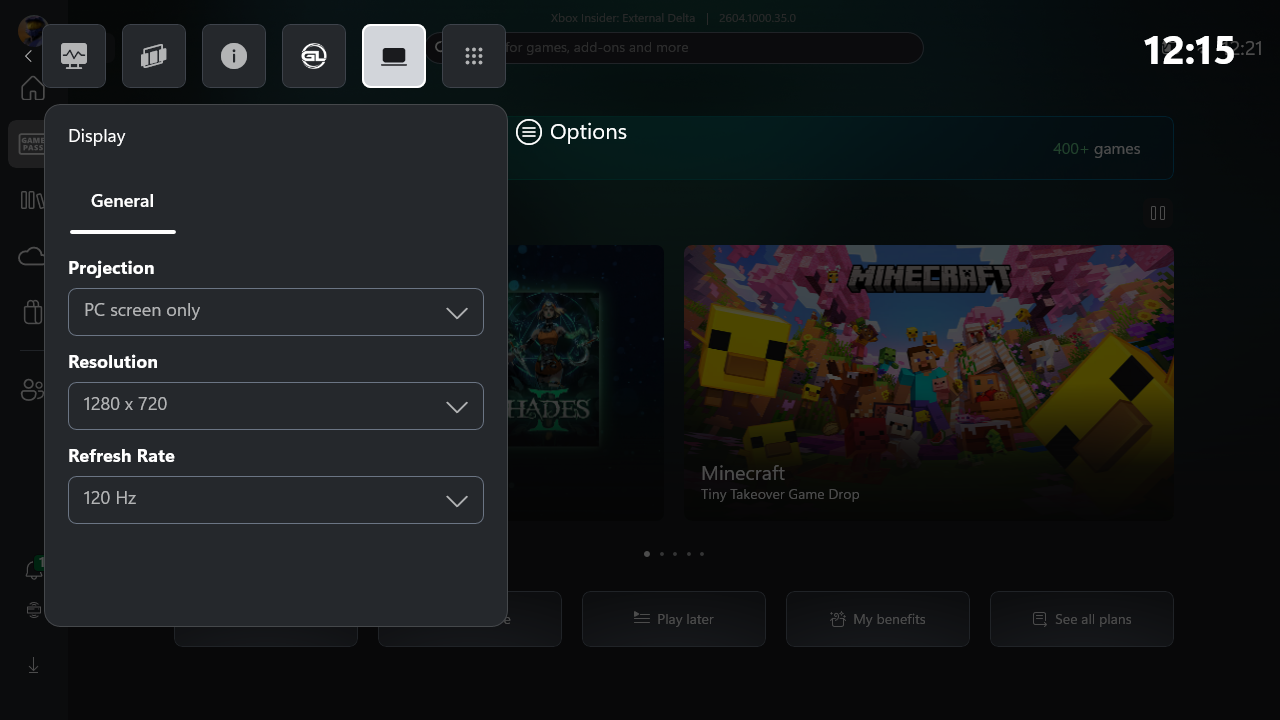This screenshot has height=720, width=1280.
Task: Open the Gallery widget from the top bar
Action: pos(154,56)
